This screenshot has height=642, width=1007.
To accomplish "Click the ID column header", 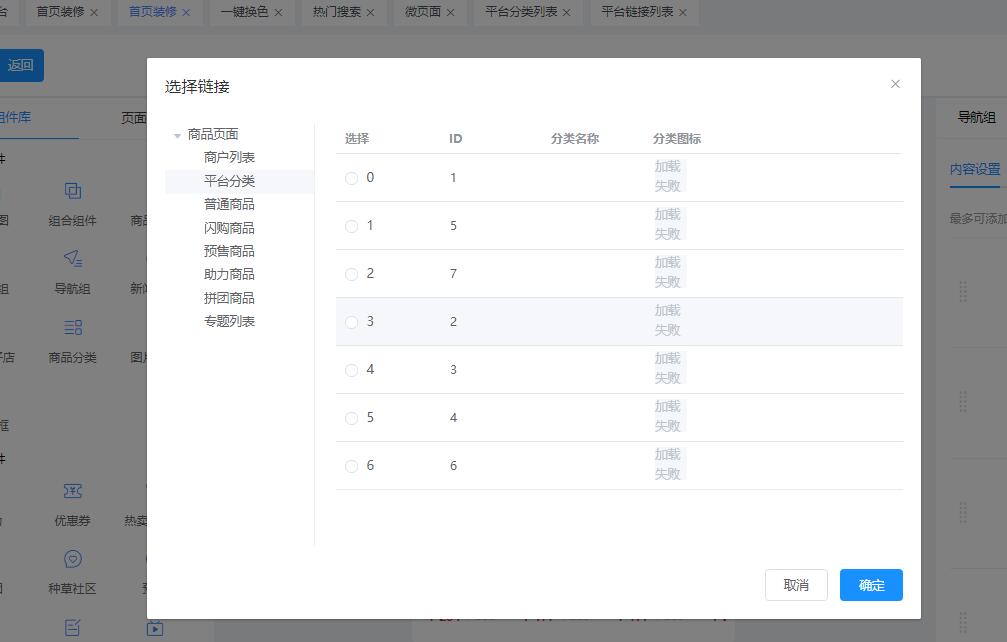I will click(455, 139).
